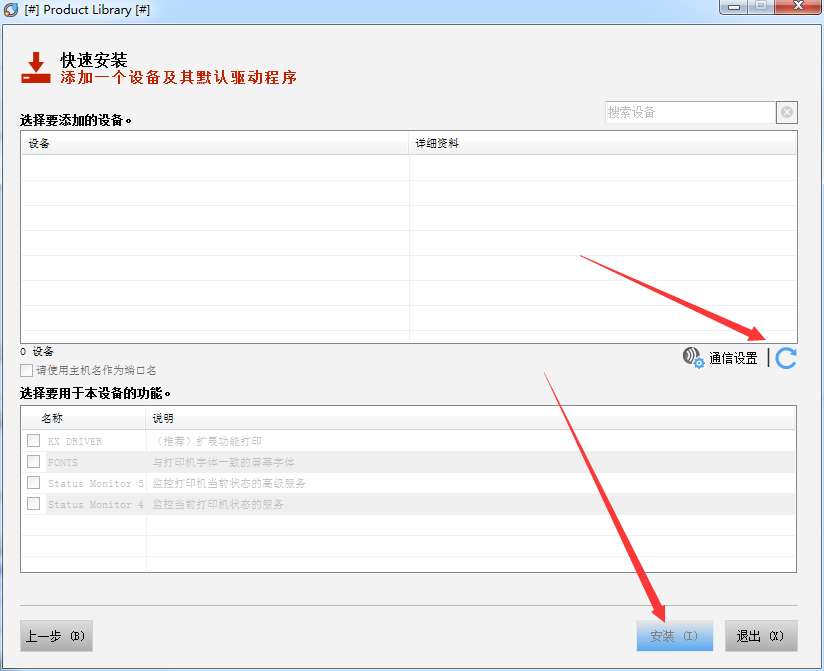Click the refresh device list icon
824x671 pixels.
(x=786, y=358)
